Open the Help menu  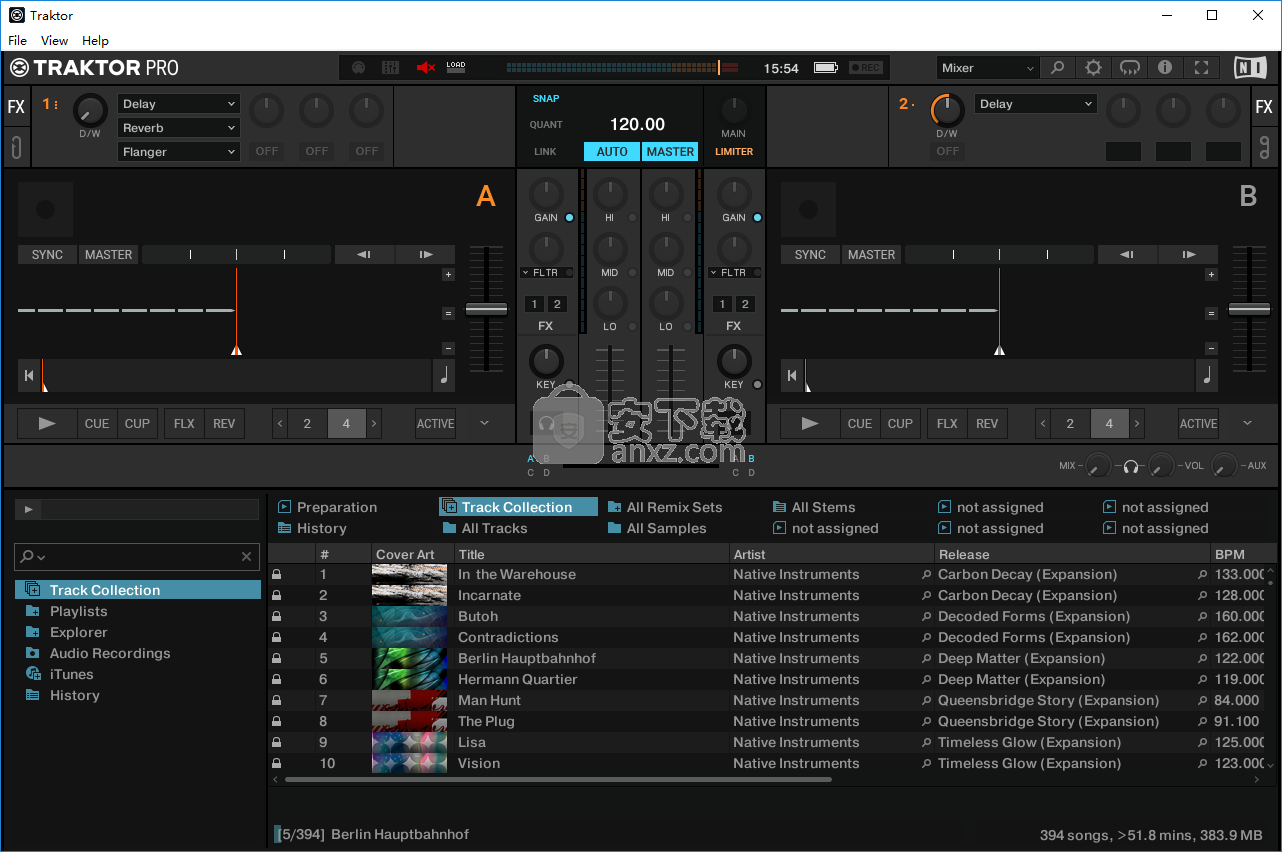tap(95, 40)
